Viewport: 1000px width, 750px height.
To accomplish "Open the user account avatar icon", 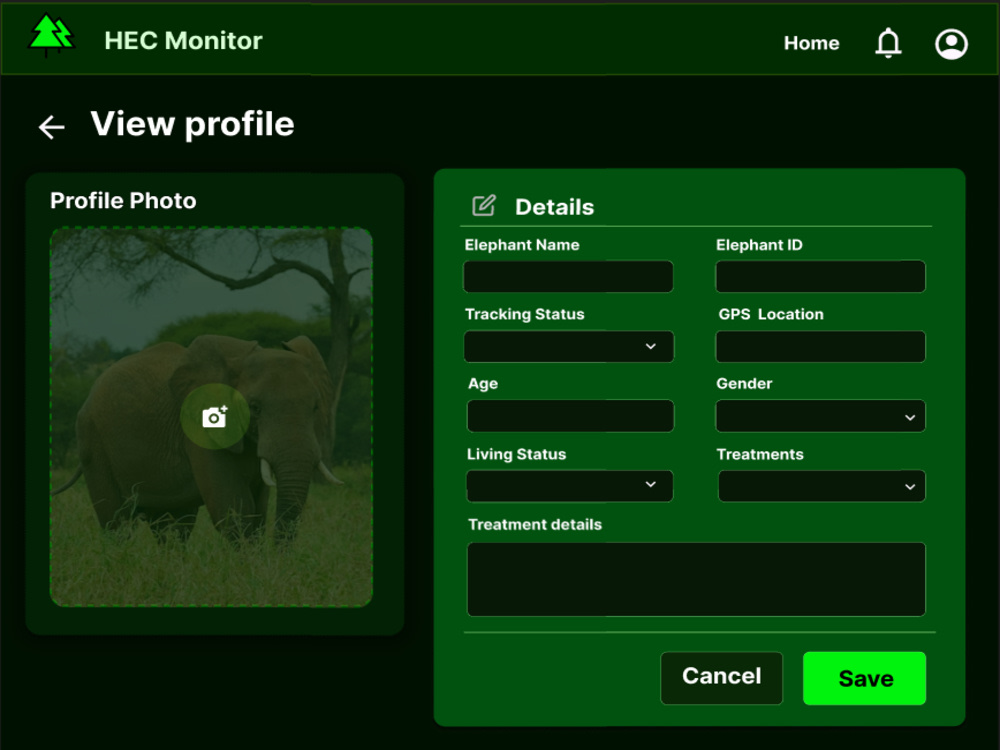I will (x=951, y=44).
